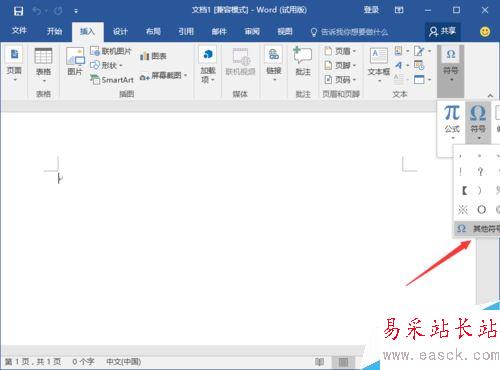Image resolution: width=500 pixels, height=370 pixels.
Task: Select the Print Layout view icon
Action: (x=343, y=362)
